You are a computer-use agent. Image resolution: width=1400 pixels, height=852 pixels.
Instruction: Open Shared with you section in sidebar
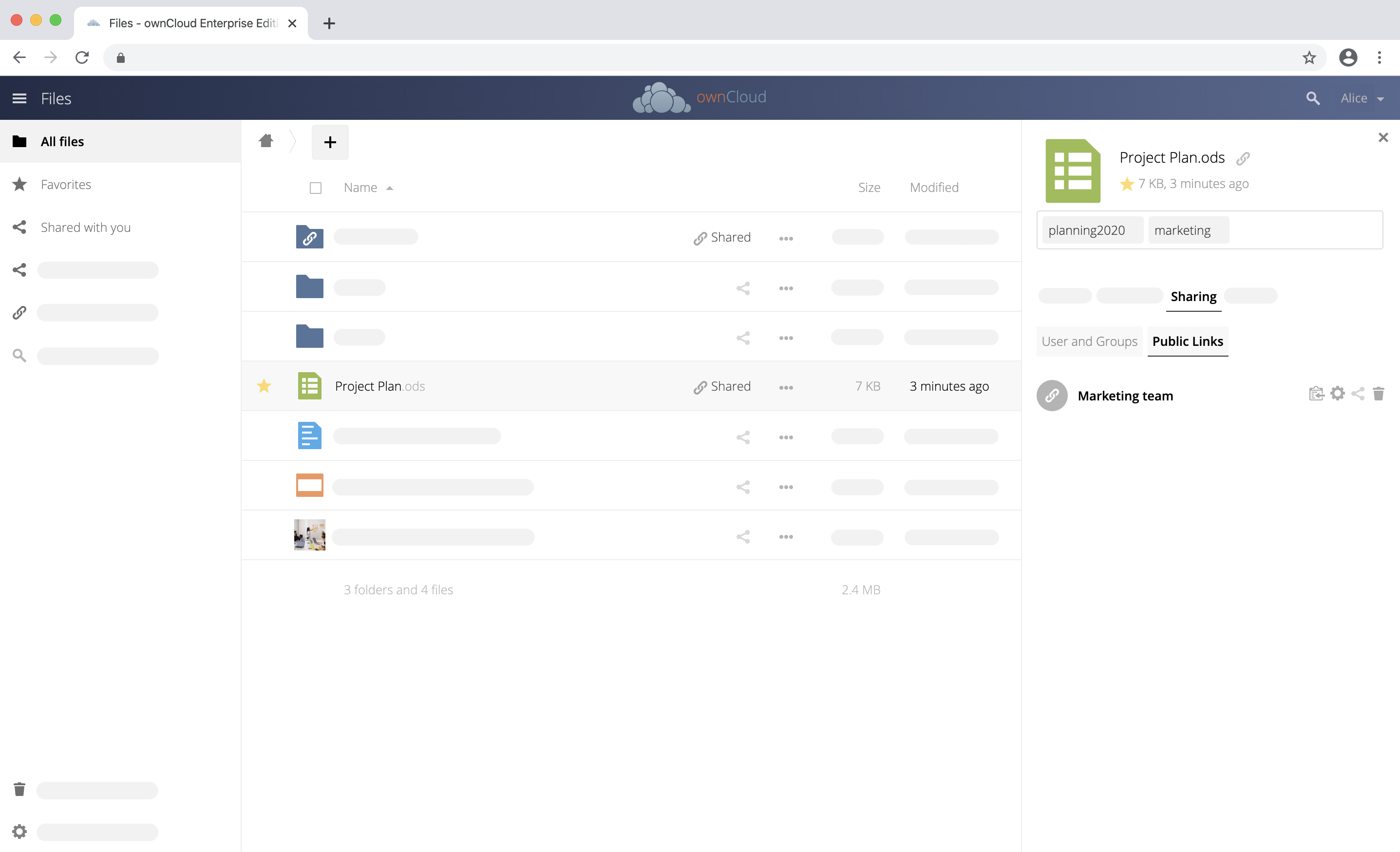click(x=84, y=227)
